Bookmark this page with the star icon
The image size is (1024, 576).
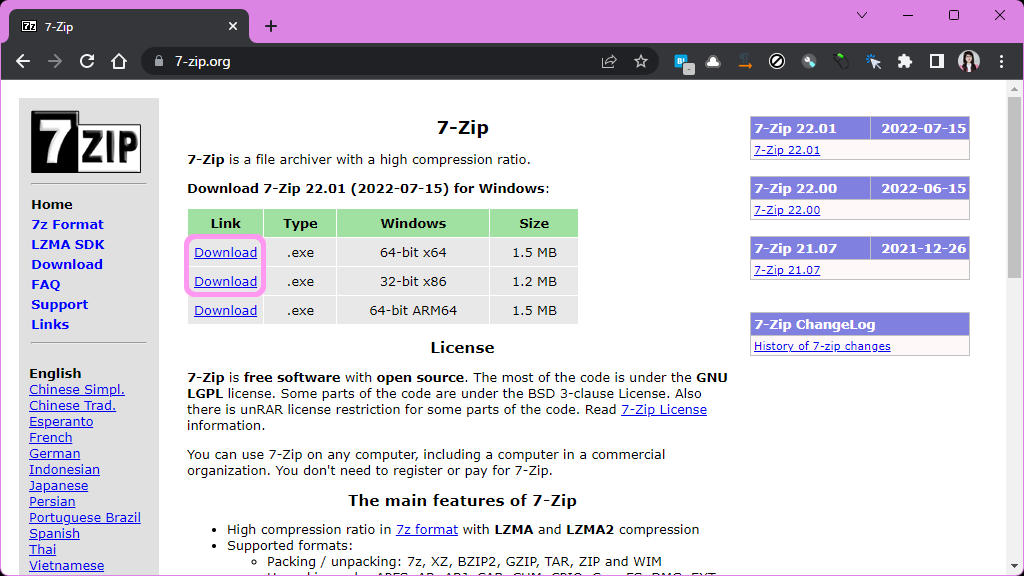point(641,61)
